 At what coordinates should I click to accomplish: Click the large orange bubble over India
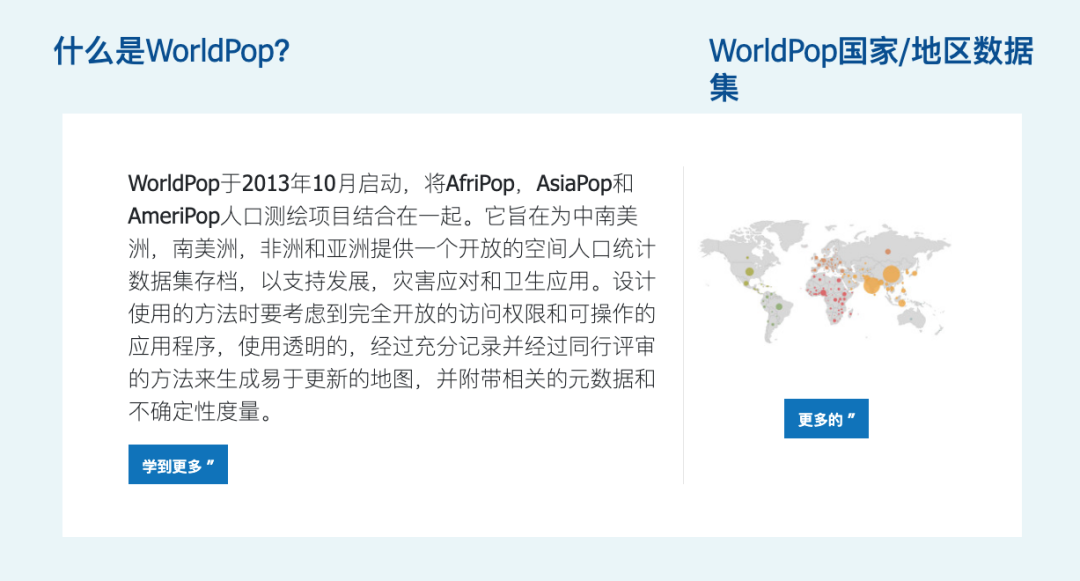coord(872,285)
